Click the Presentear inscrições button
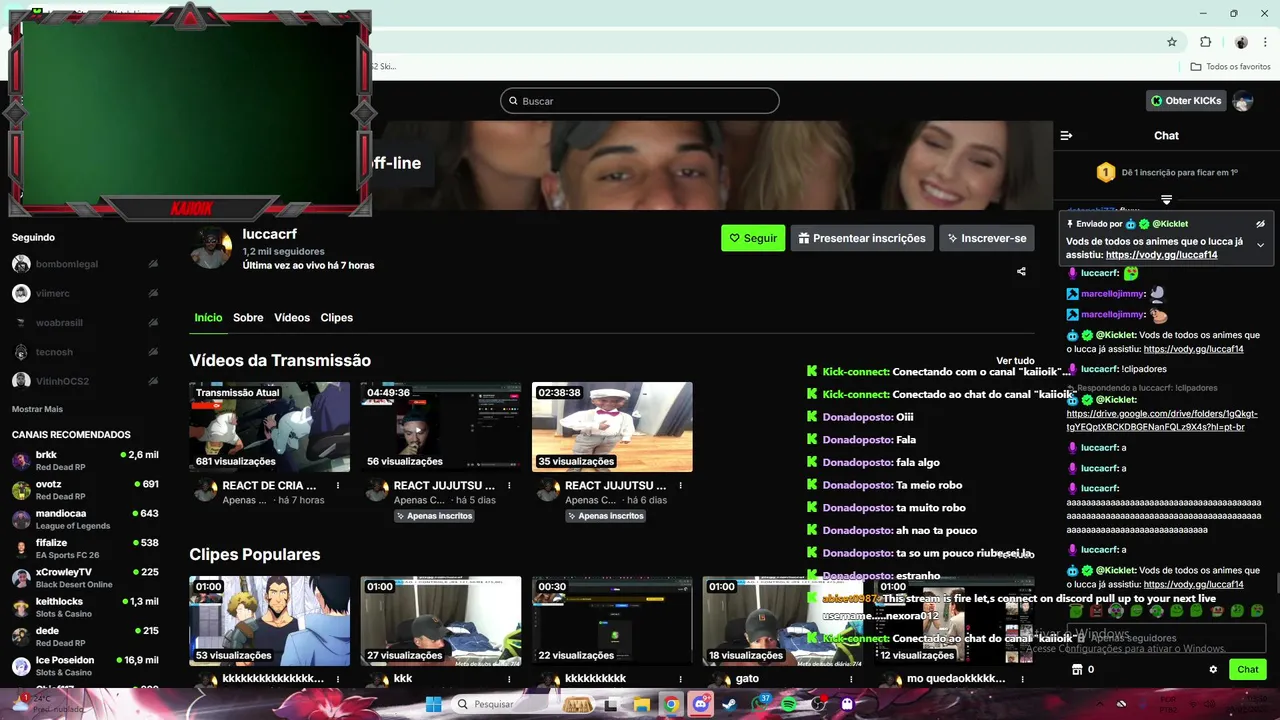This screenshot has width=1280, height=720. (862, 238)
